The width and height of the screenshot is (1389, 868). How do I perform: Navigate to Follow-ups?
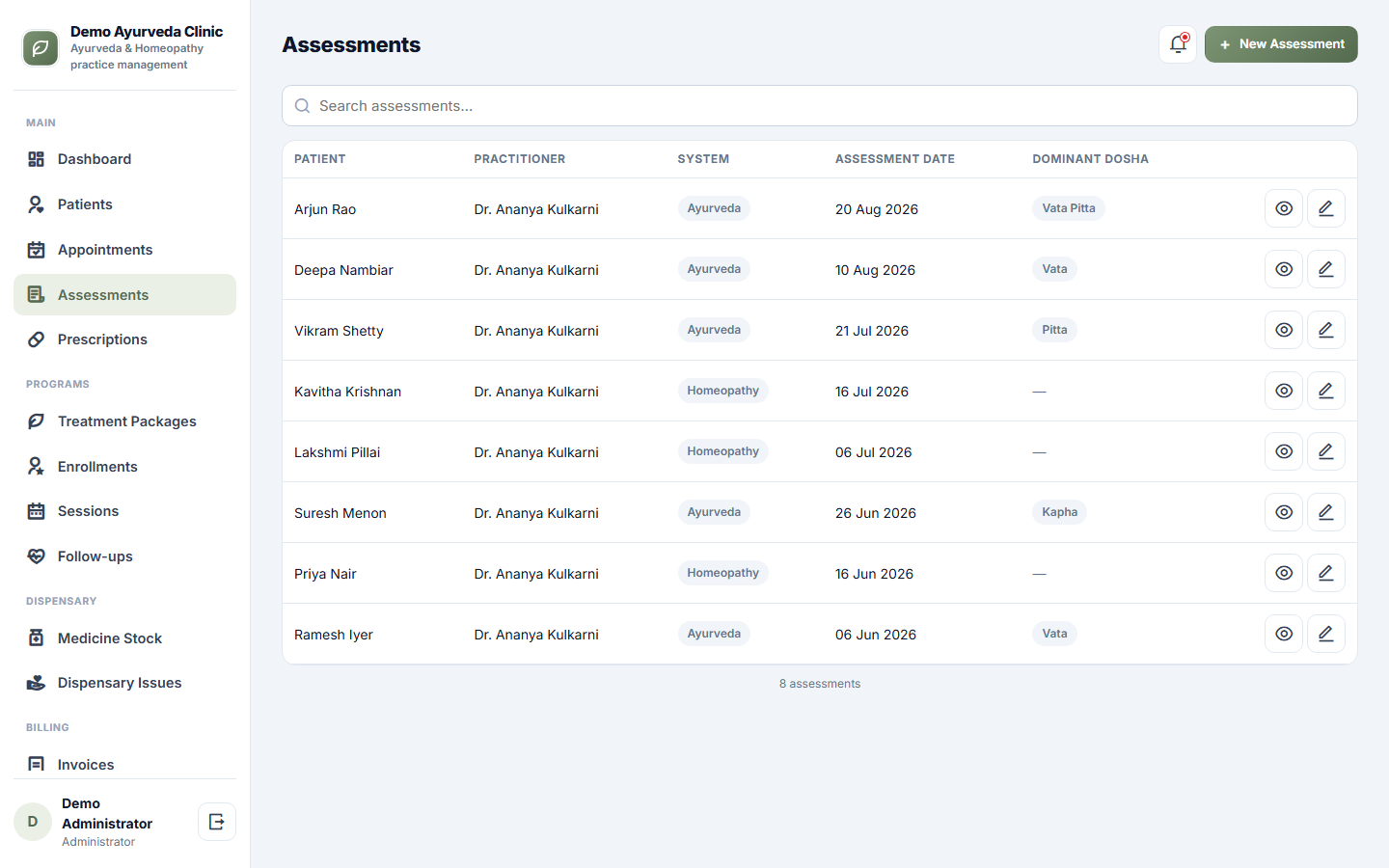124,556
